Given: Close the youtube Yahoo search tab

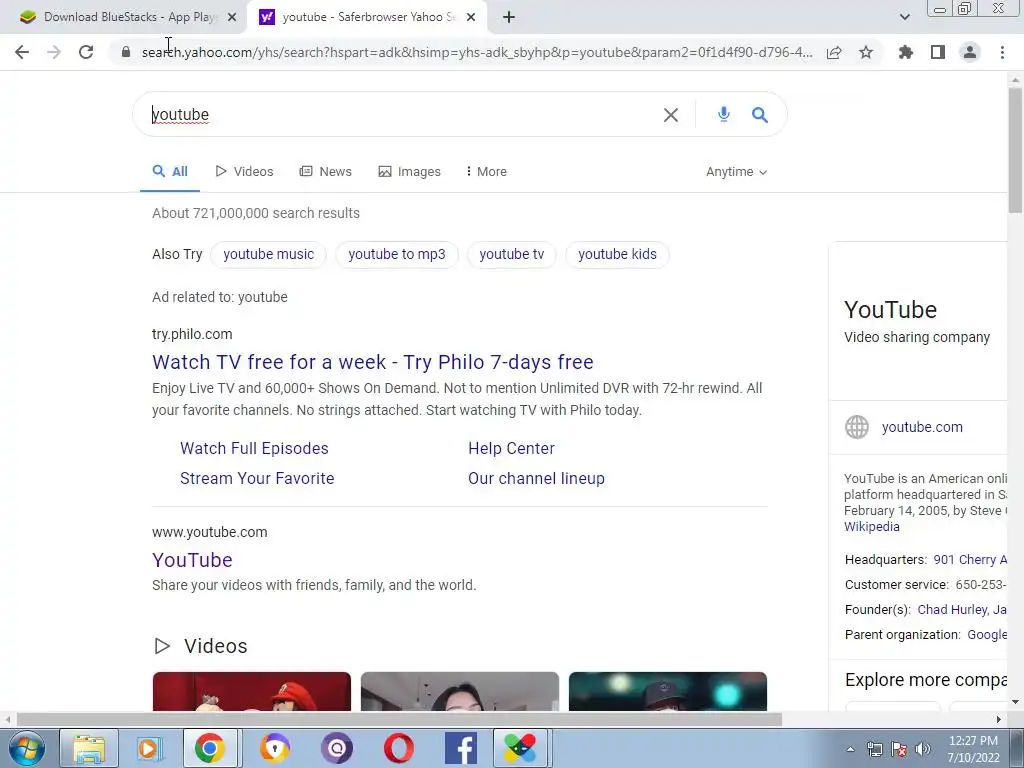Looking at the screenshot, I should point(471,18).
